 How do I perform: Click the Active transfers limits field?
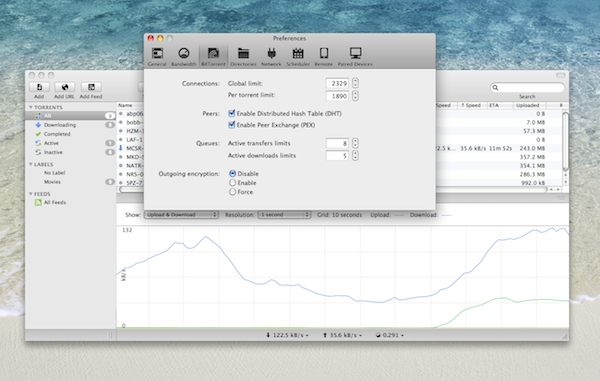coord(337,143)
